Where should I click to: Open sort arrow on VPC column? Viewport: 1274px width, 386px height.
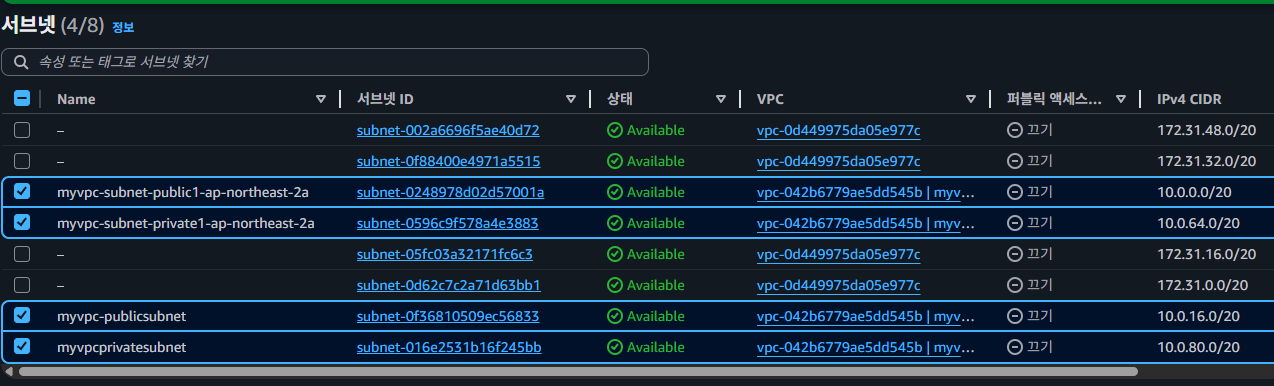click(971, 99)
